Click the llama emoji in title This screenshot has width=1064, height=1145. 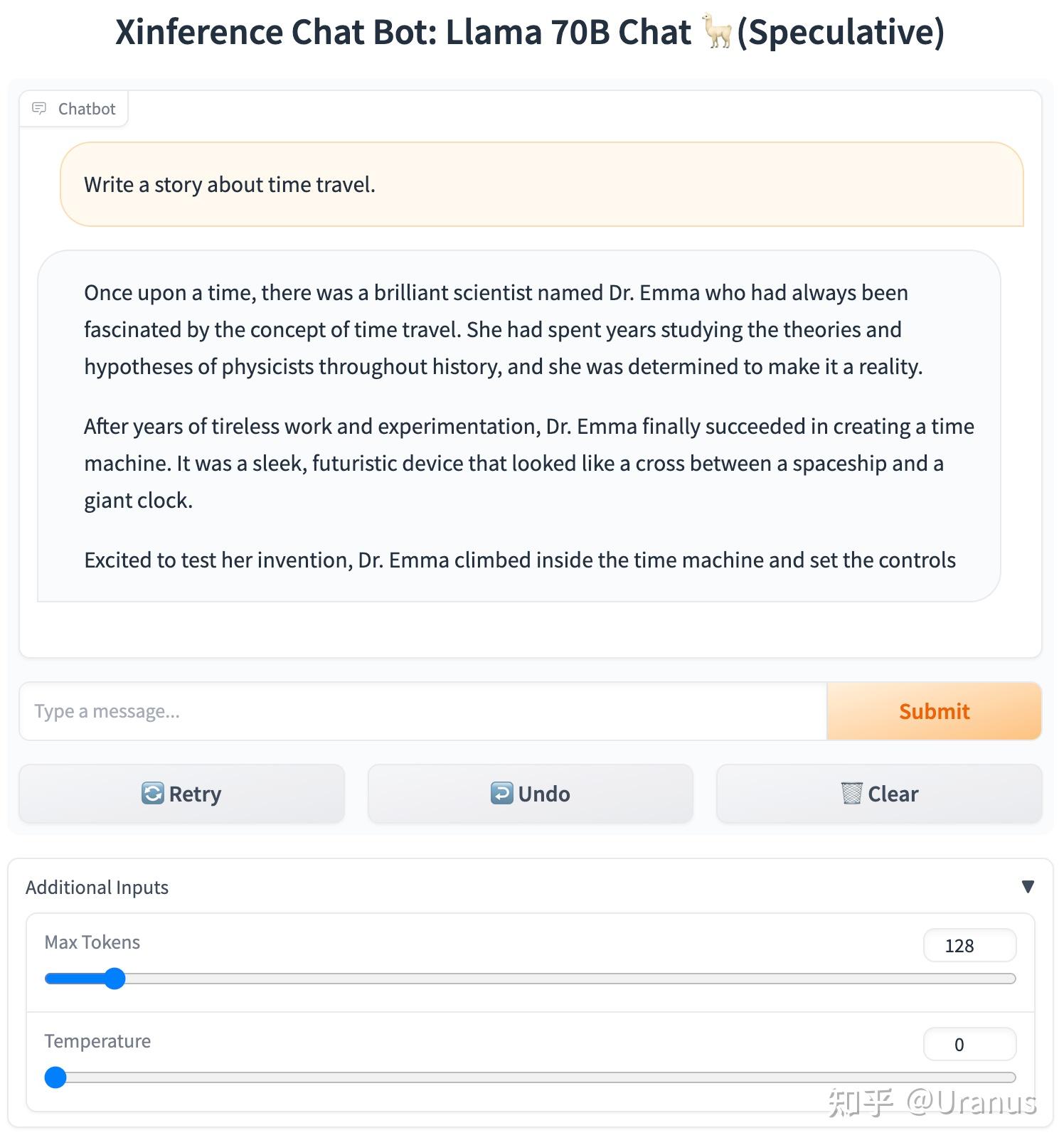(x=717, y=32)
